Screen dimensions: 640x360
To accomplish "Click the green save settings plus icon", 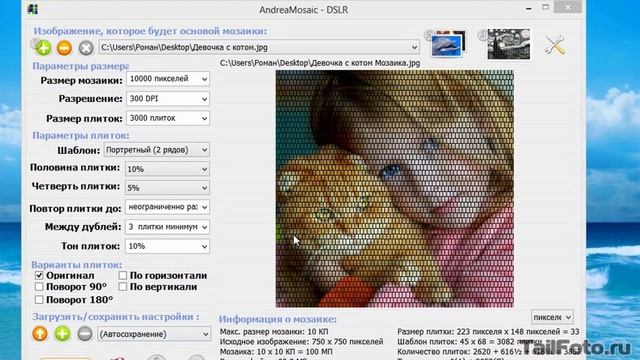I will [x=62, y=334].
